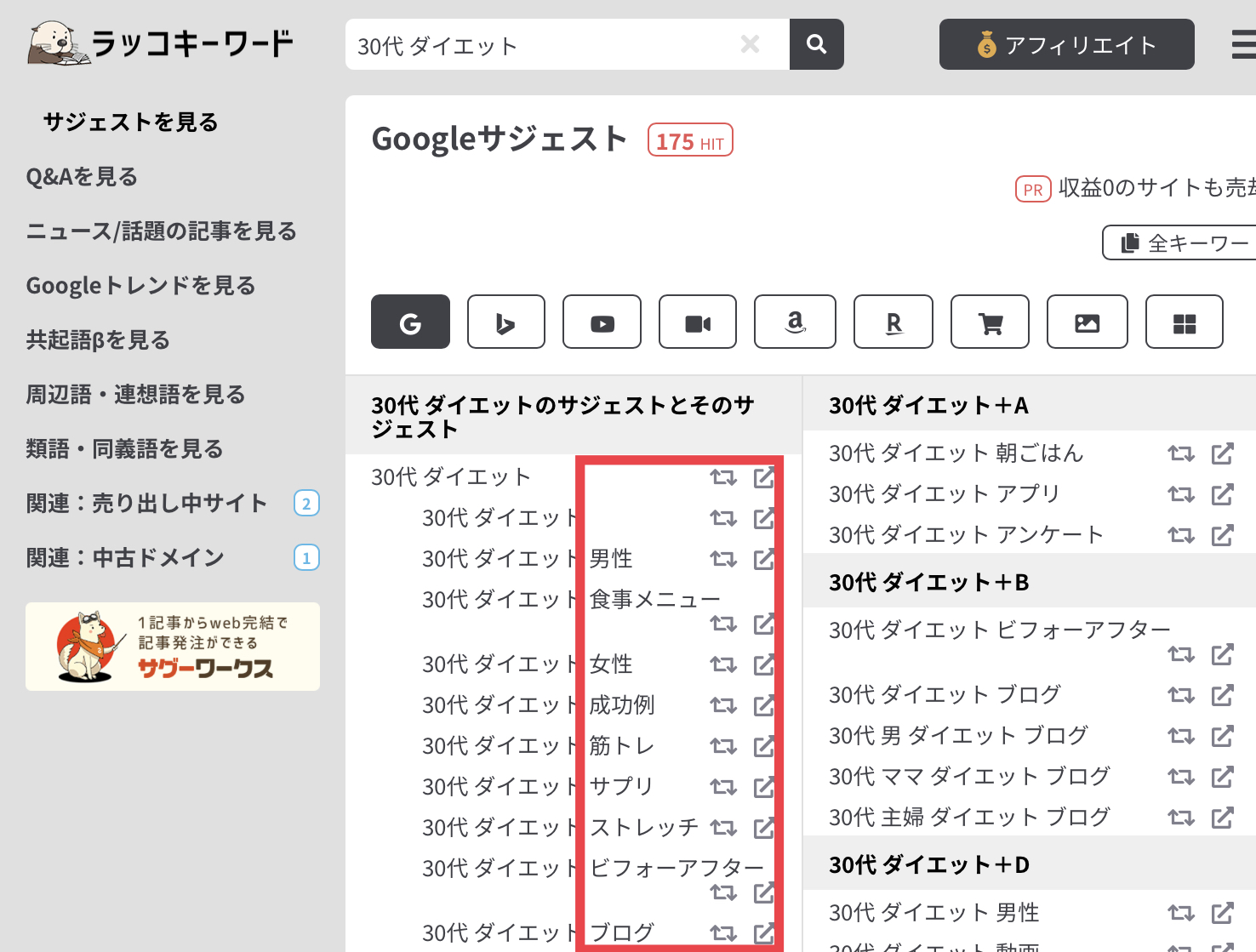
Task: Click the external-link icon beside 朝ごはん
Action: click(x=1223, y=453)
